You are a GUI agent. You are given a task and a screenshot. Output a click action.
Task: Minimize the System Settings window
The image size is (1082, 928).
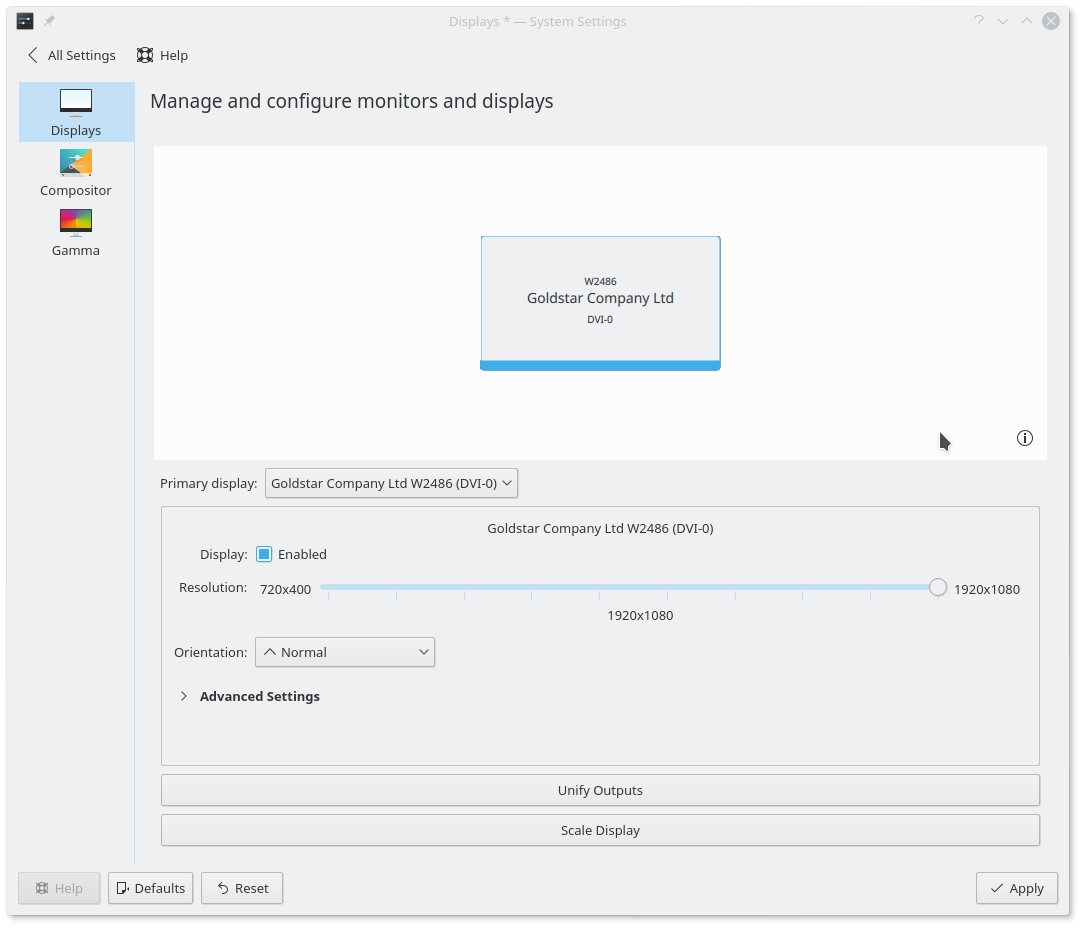pyautogui.click(x=1003, y=21)
